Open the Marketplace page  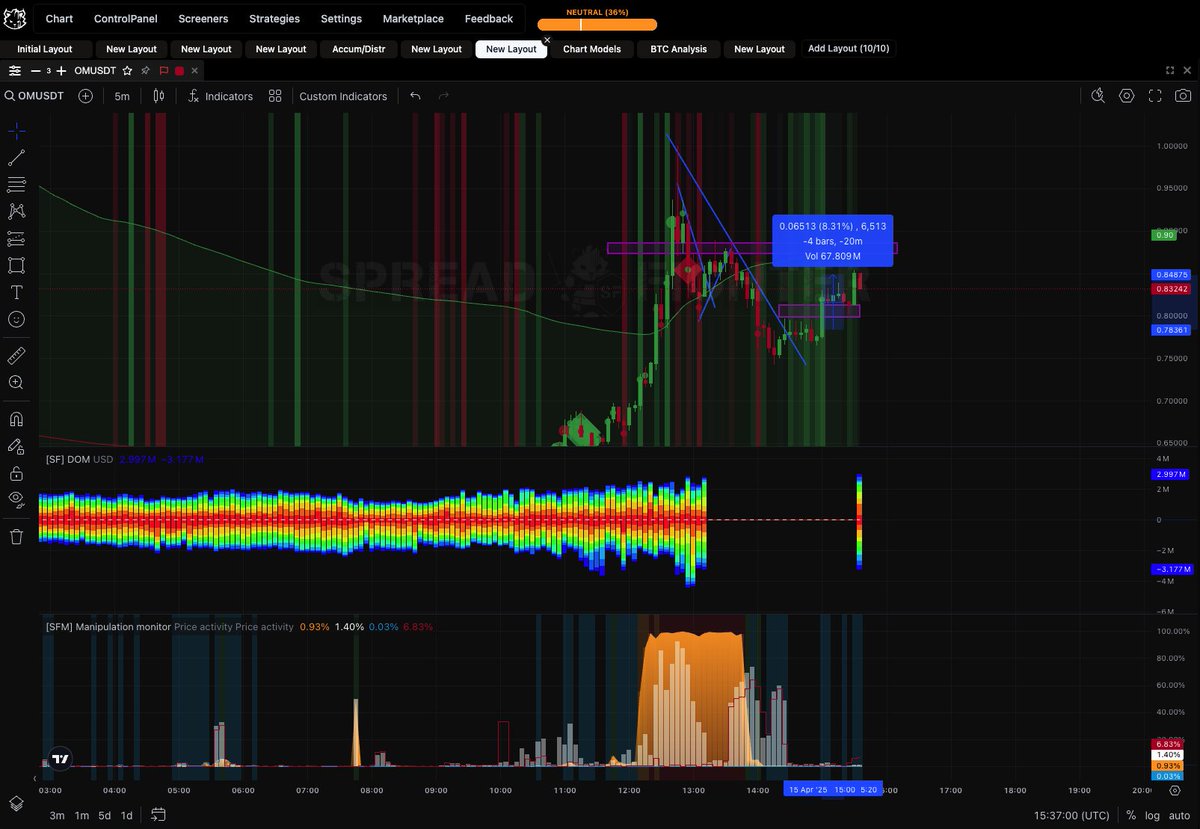(413, 18)
